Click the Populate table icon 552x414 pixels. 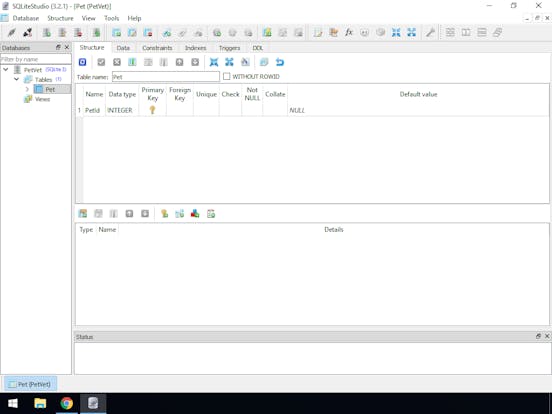[245, 62]
